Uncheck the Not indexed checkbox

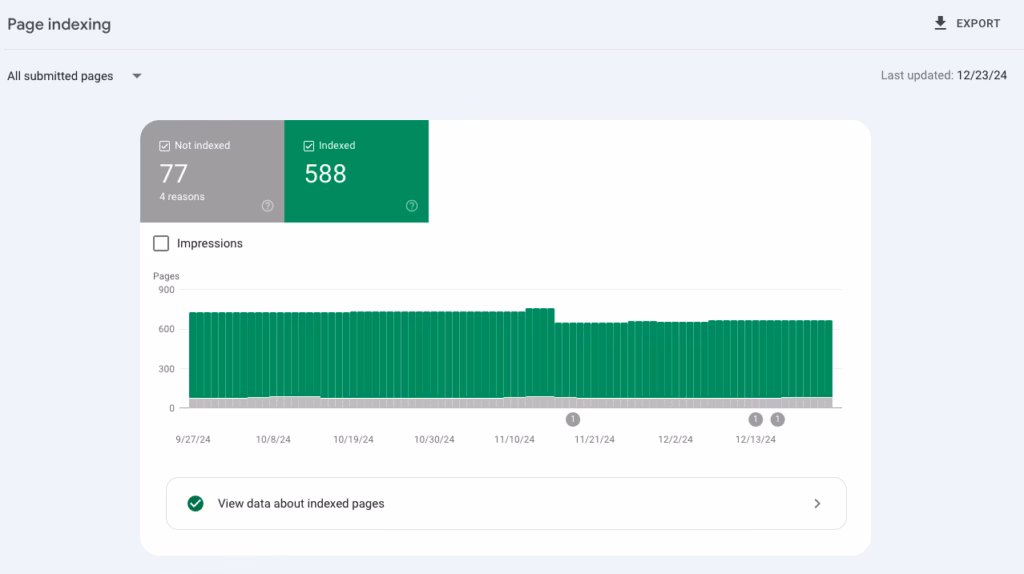pos(165,146)
